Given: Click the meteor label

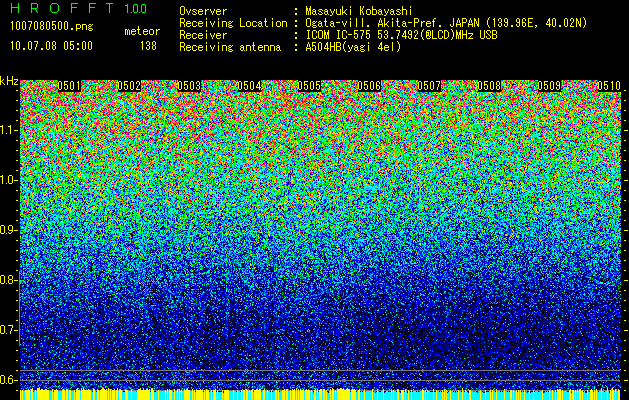Looking at the screenshot, I should [x=142, y=31].
